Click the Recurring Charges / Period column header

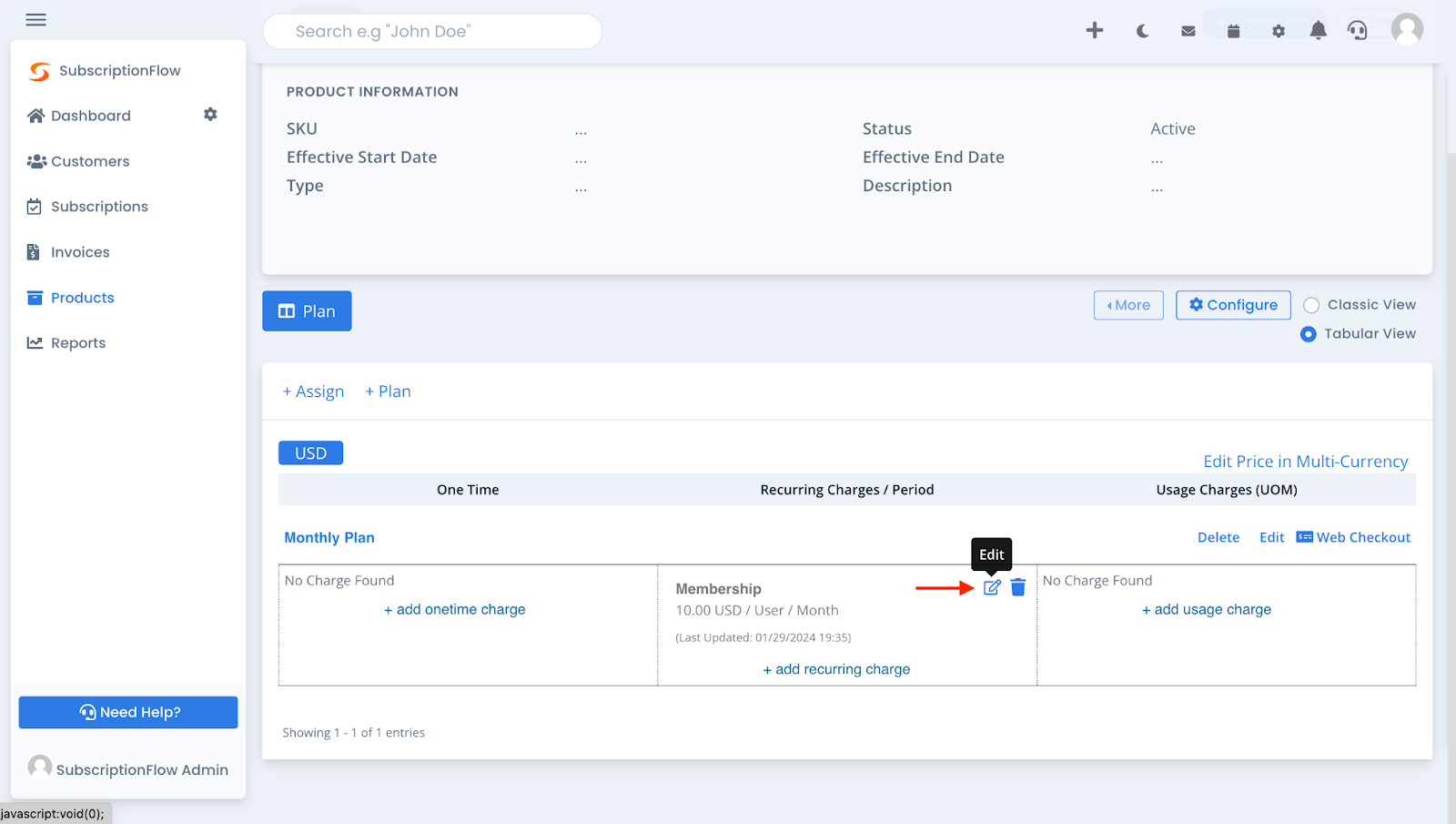pyautogui.click(x=847, y=490)
